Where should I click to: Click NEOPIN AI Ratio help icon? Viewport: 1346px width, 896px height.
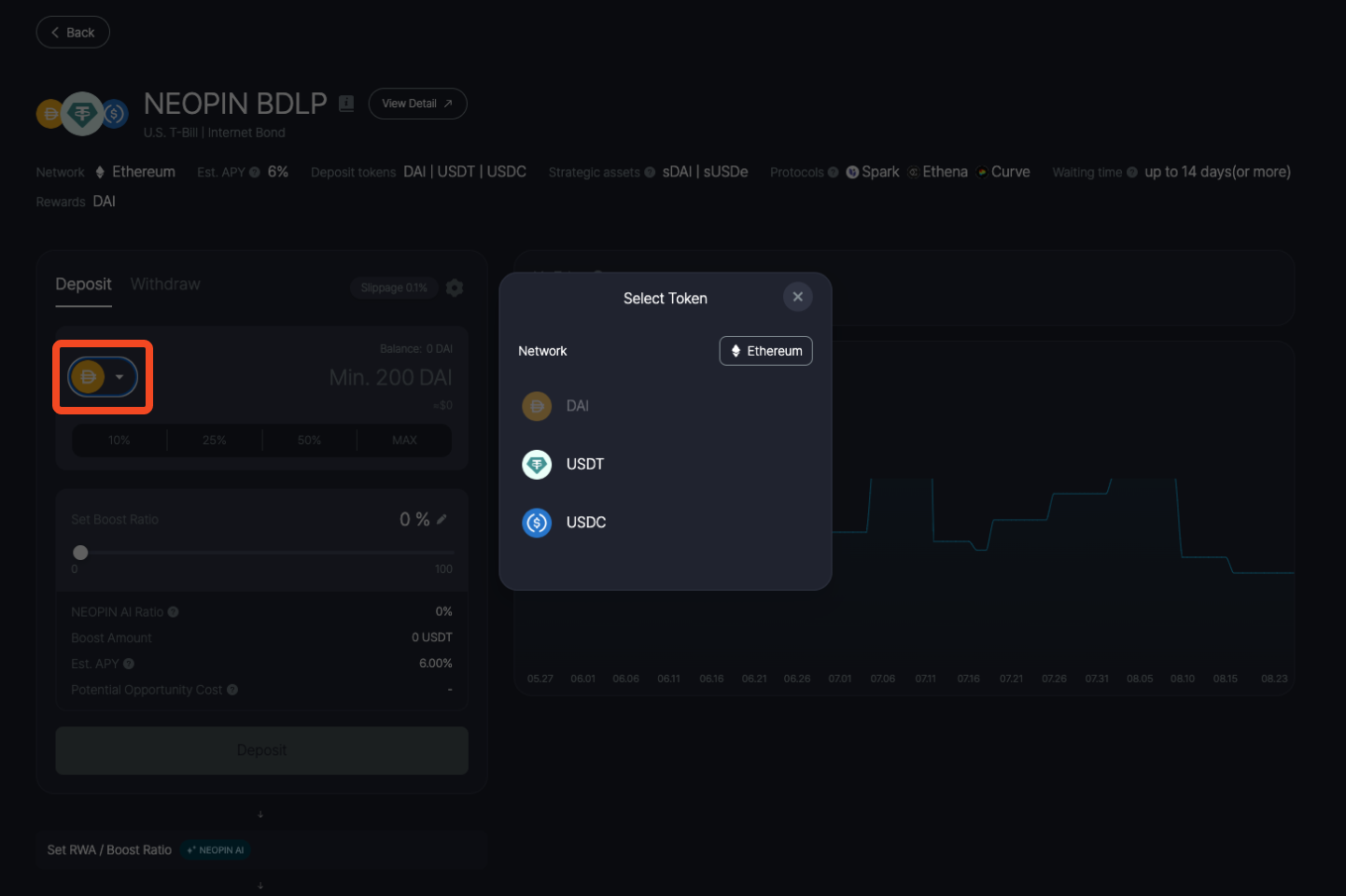174,612
